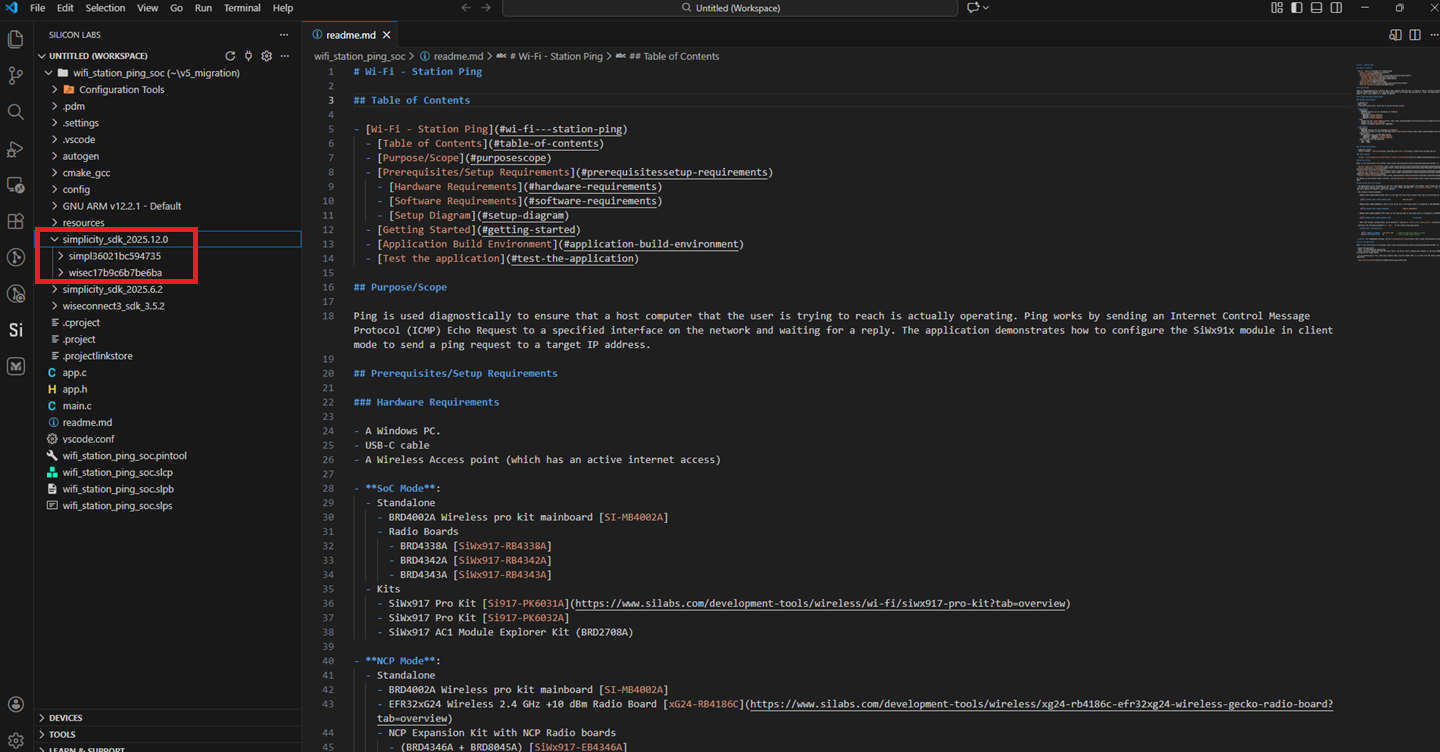Open the Simplicity Studio 'Si' sidebar view
Image resolution: width=1440 pixels, height=752 pixels.
tap(15, 330)
